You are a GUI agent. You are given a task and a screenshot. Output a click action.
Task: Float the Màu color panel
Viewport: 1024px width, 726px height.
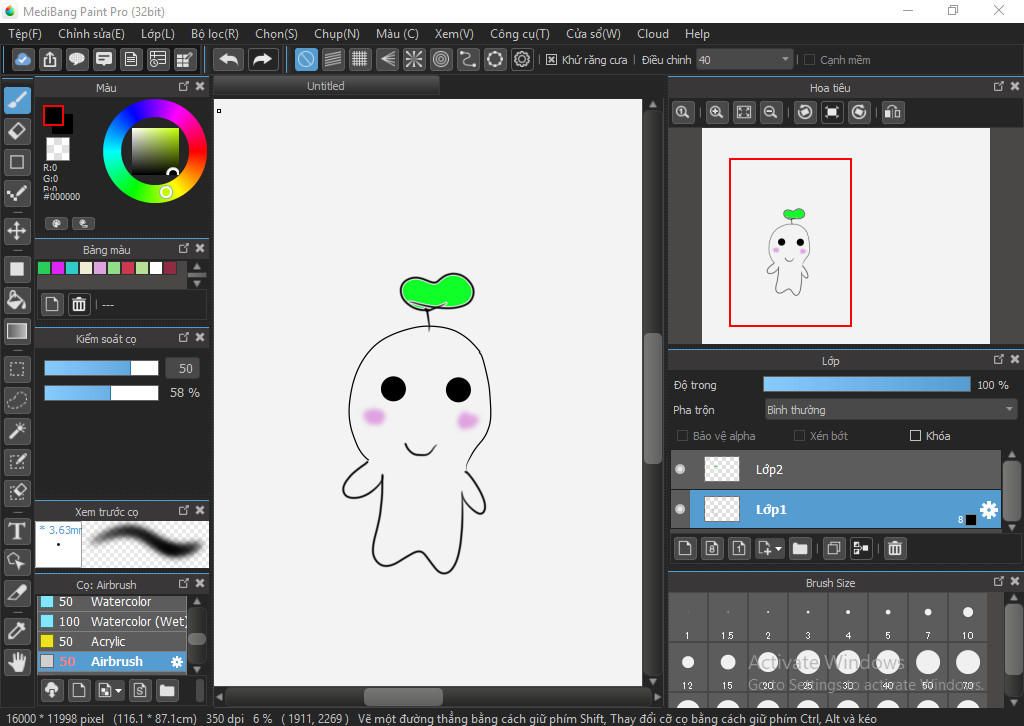pyautogui.click(x=184, y=87)
